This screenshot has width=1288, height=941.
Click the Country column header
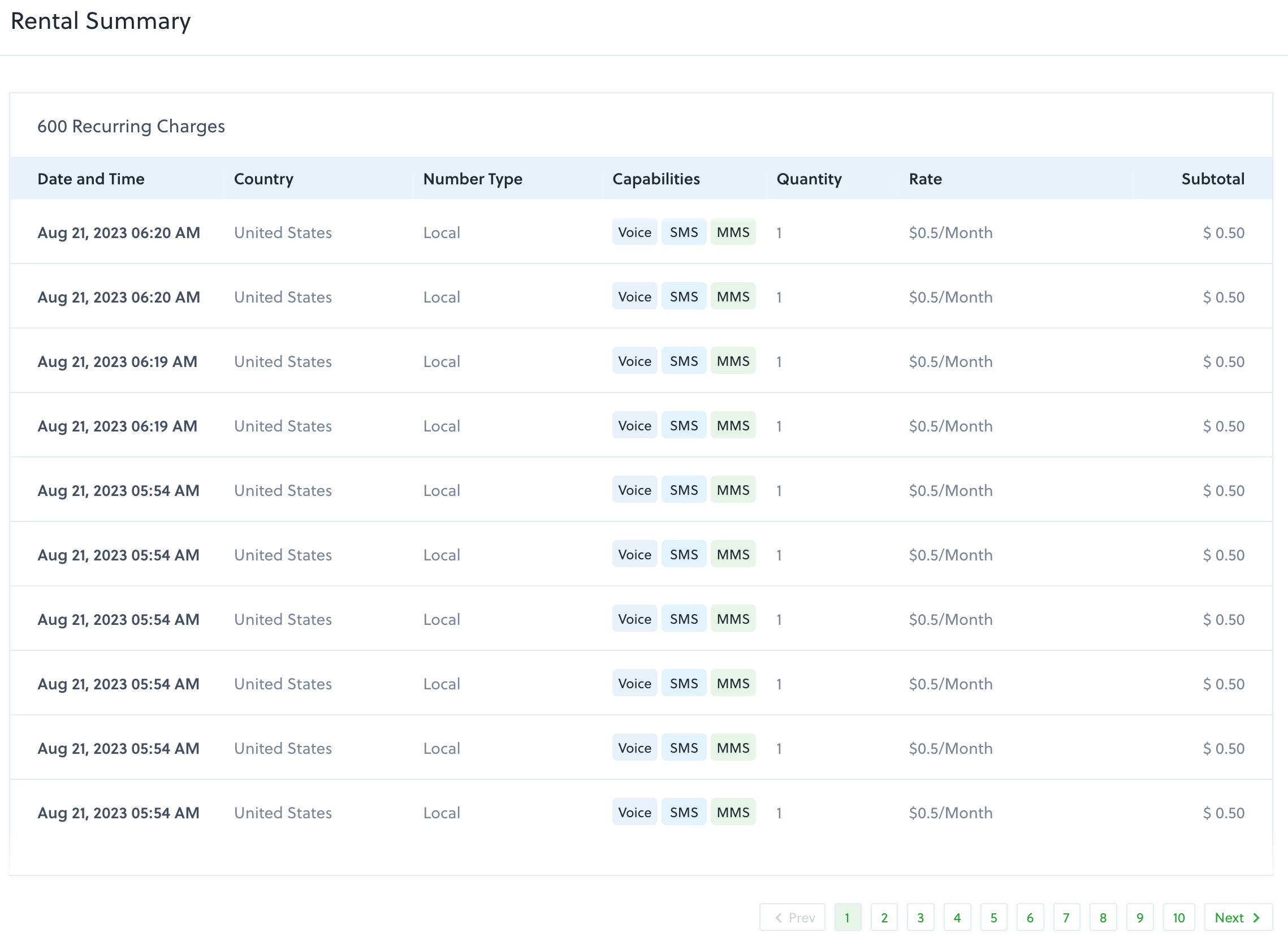click(x=263, y=178)
